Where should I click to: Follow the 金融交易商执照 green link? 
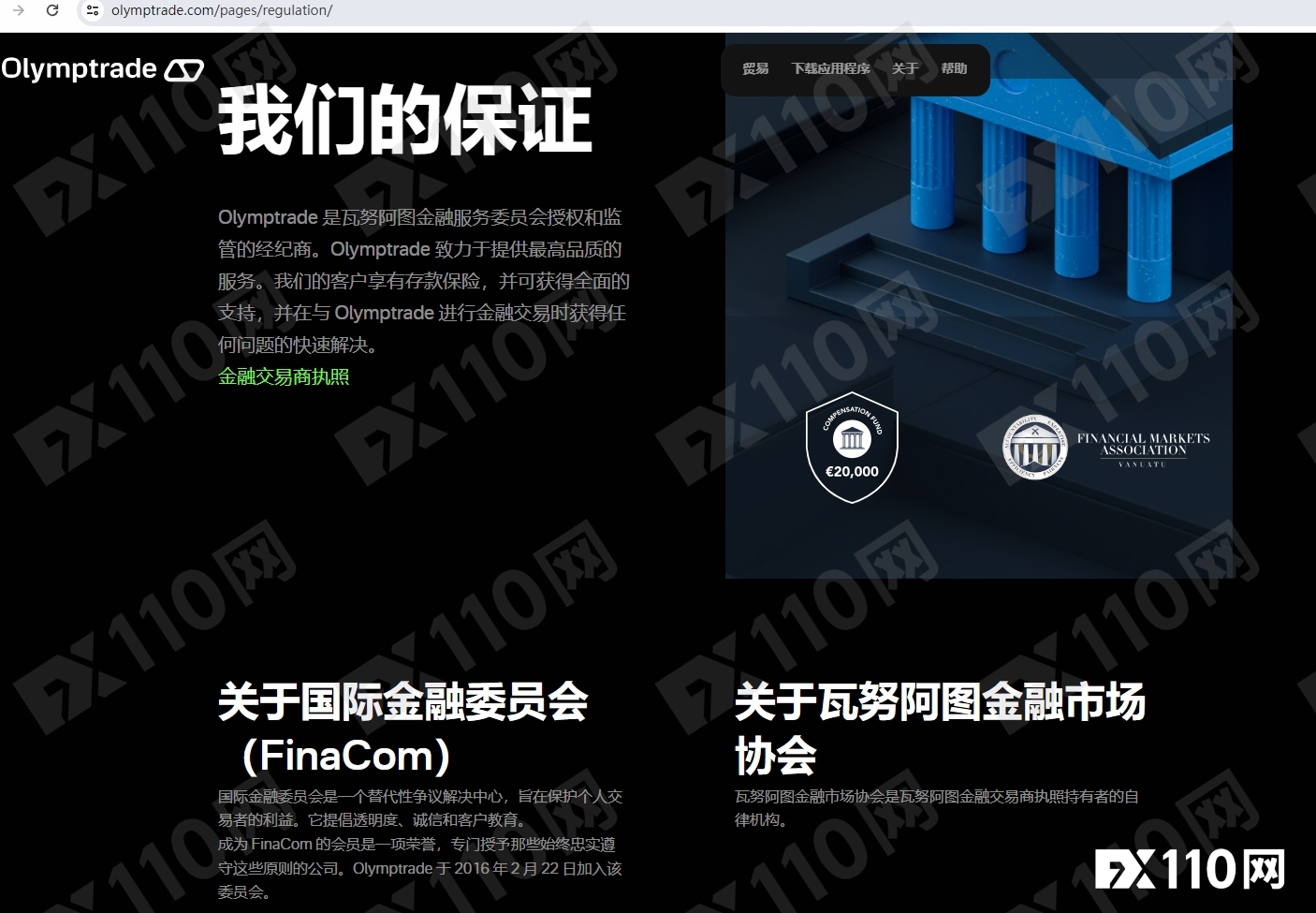284,376
